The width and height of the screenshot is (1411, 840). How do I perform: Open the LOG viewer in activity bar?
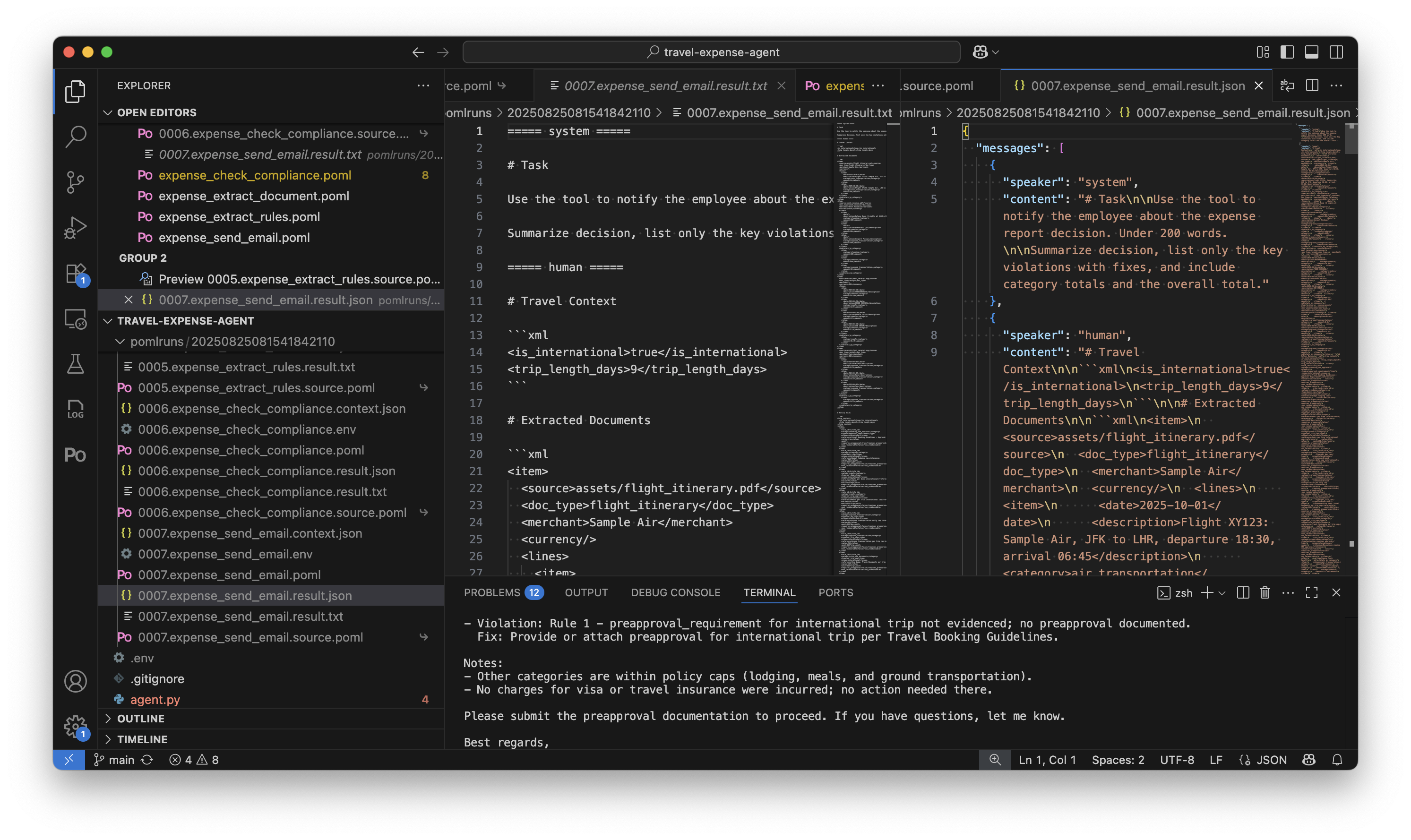[75, 409]
